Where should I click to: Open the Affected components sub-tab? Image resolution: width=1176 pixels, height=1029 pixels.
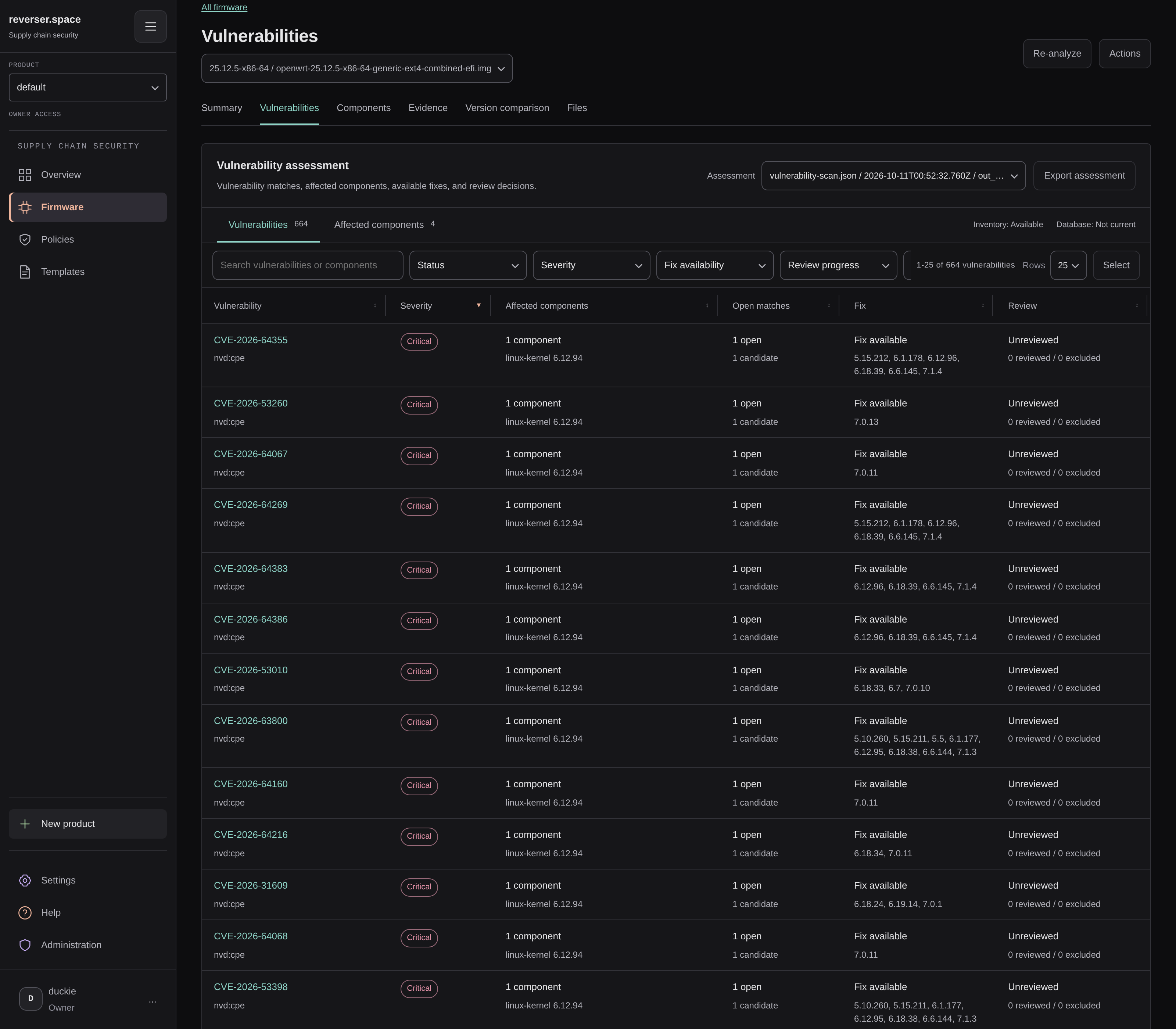385,225
